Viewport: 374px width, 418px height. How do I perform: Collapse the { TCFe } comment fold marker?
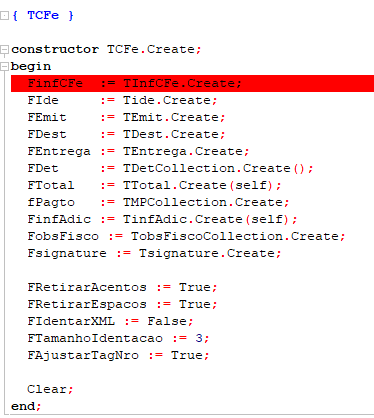4,15
